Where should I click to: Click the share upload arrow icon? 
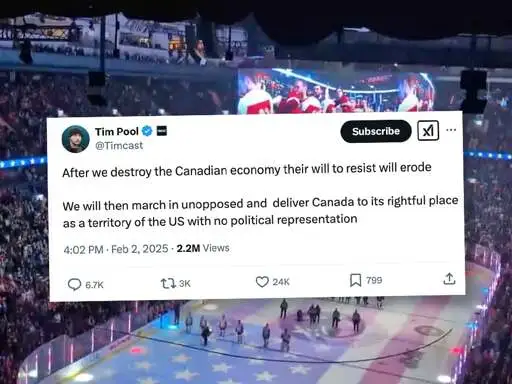449,279
